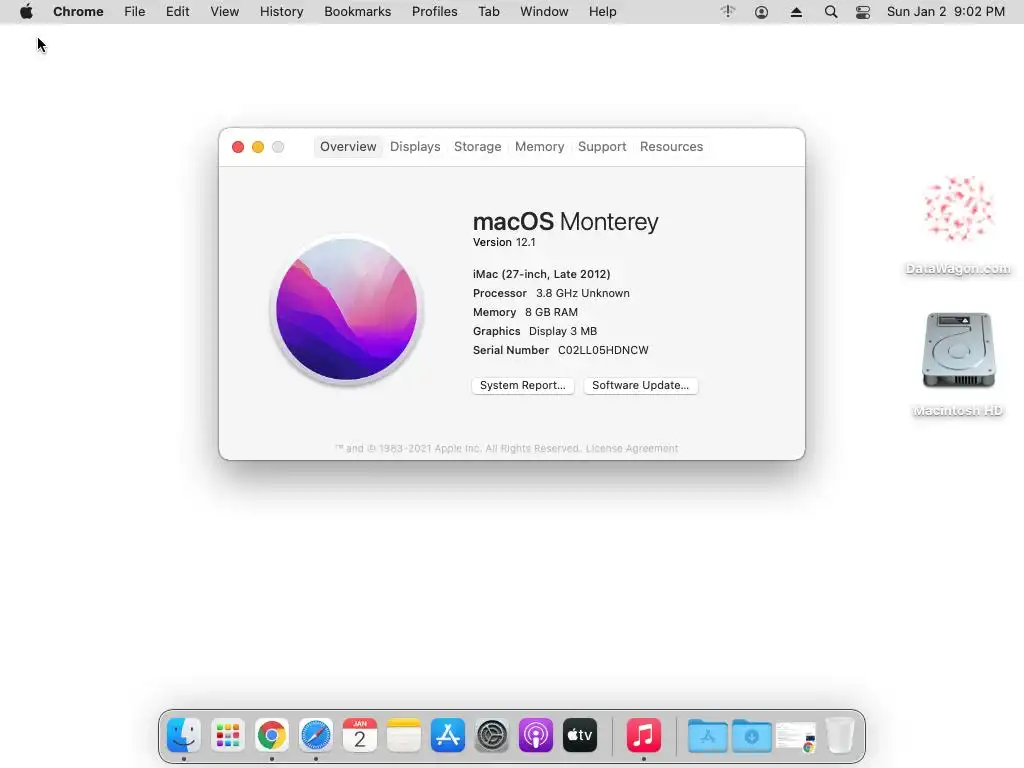Click the eject icon in the menu bar

coord(796,12)
